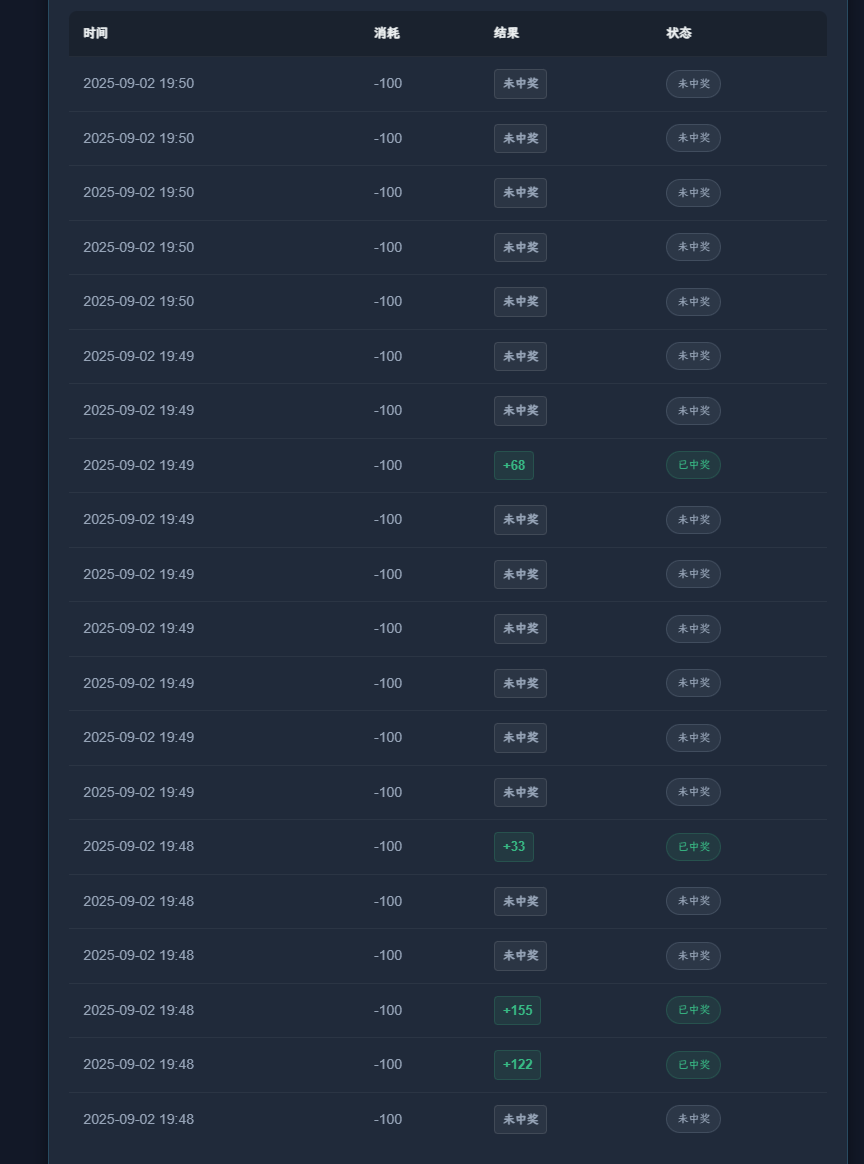This screenshot has height=1164, width=864.
Task: Click 未中奖 result badge in the topmost row
Action: point(520,84)
